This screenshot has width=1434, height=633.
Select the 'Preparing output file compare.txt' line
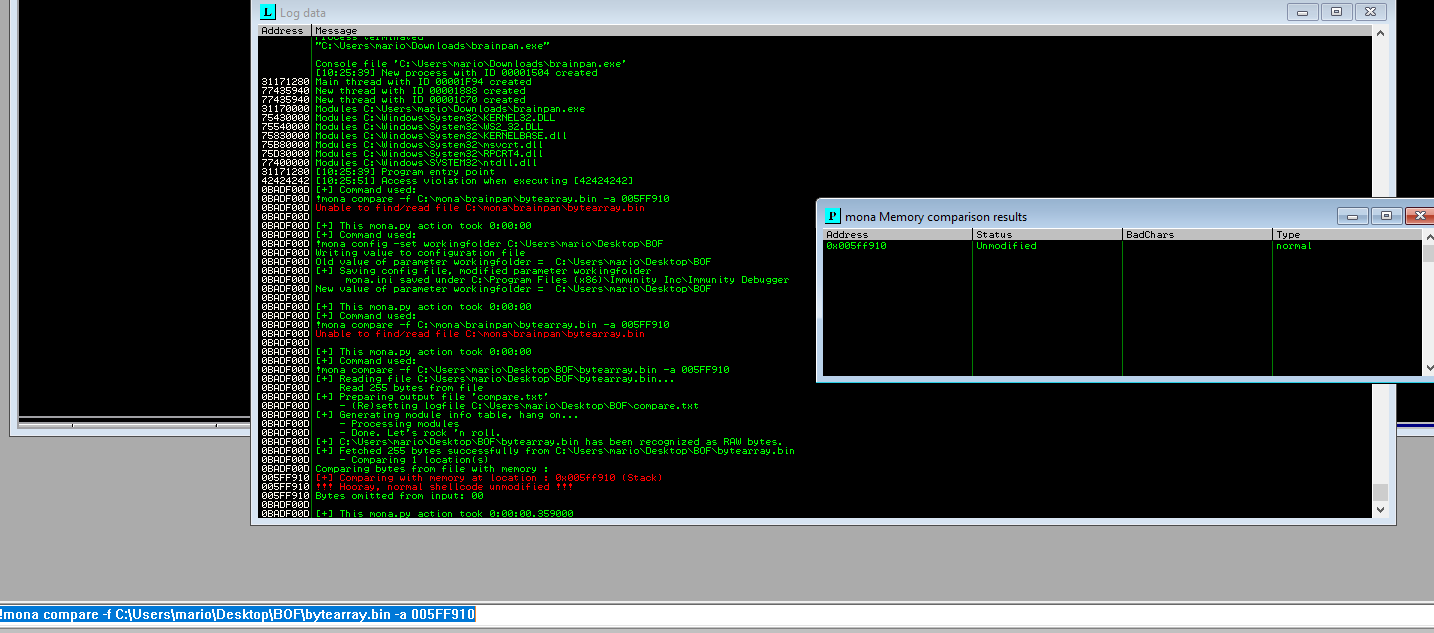coord(432,397)
